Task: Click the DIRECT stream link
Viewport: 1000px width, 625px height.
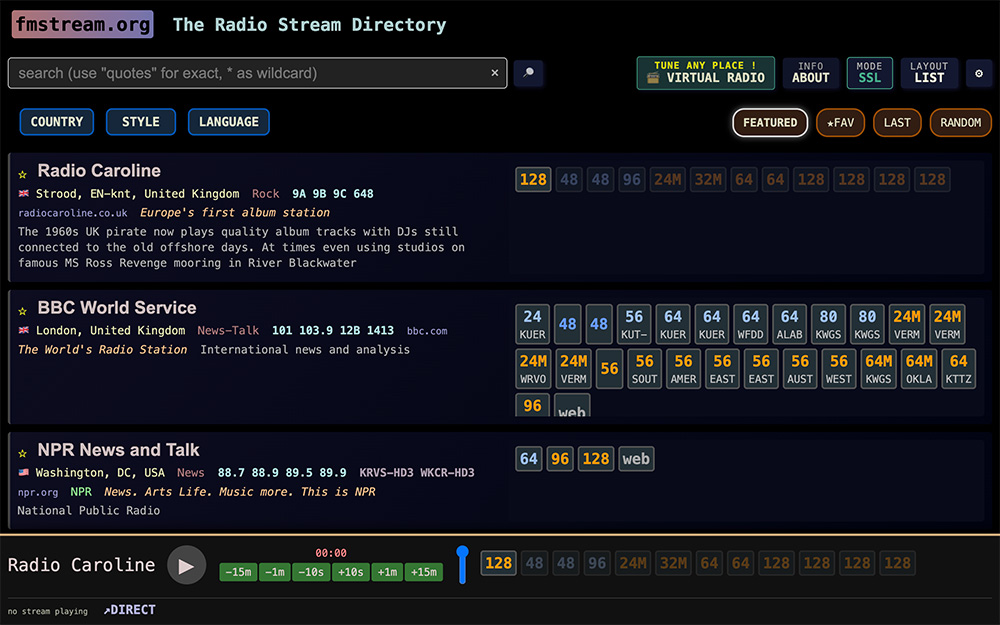Action: coord(129,610)
